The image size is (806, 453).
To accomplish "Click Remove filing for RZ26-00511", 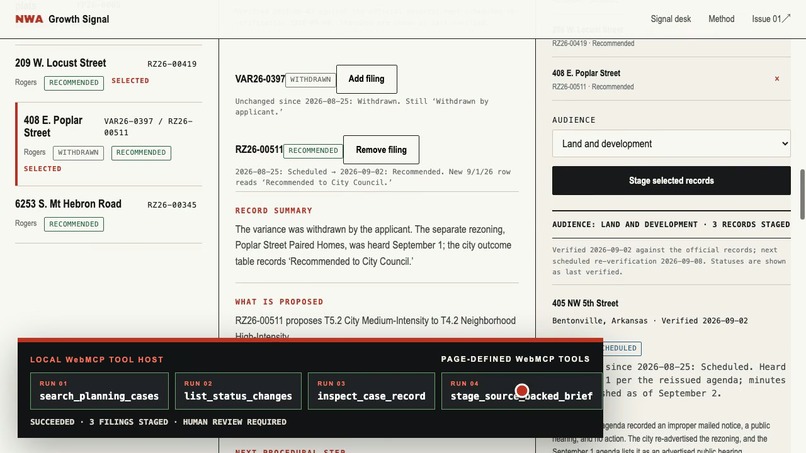I will click(381, 150).
